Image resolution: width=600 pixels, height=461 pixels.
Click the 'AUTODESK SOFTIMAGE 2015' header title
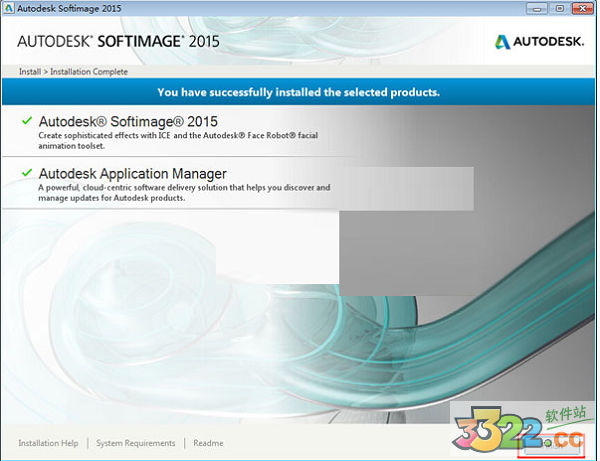118,41
